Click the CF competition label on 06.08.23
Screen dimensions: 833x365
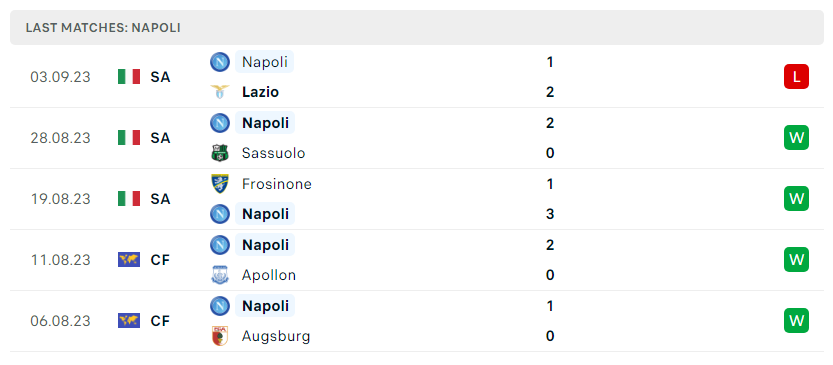coord(160,321)
